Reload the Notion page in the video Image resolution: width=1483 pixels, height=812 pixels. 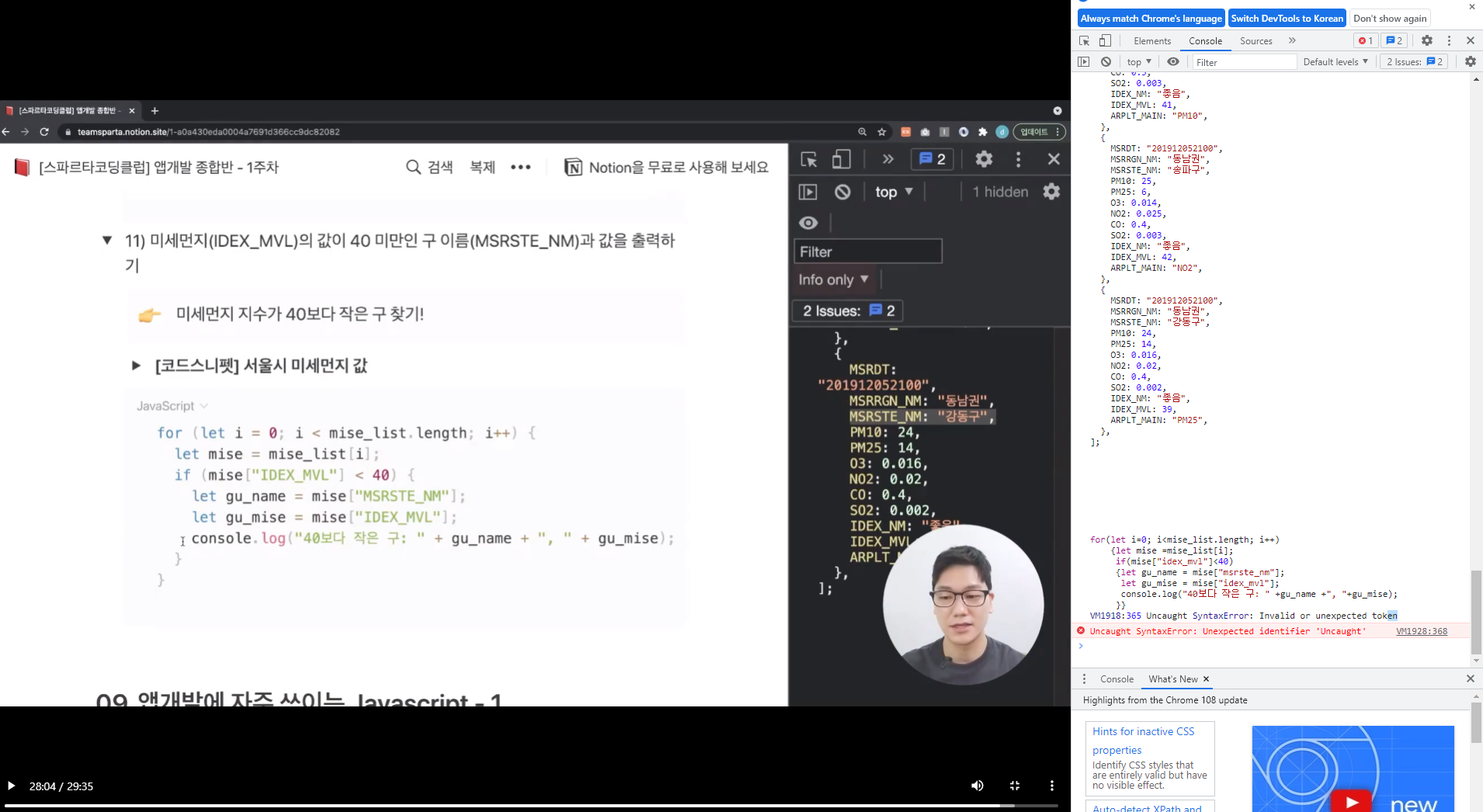(44, 132)
